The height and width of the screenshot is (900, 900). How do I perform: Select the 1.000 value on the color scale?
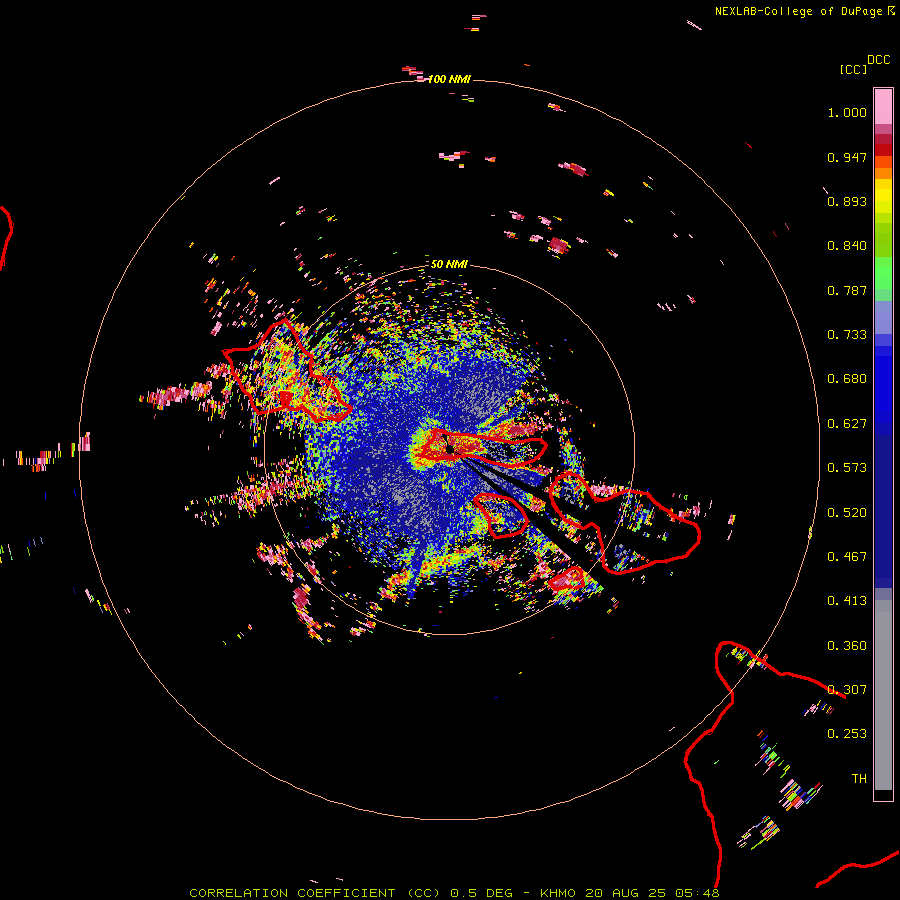point(847,112)
